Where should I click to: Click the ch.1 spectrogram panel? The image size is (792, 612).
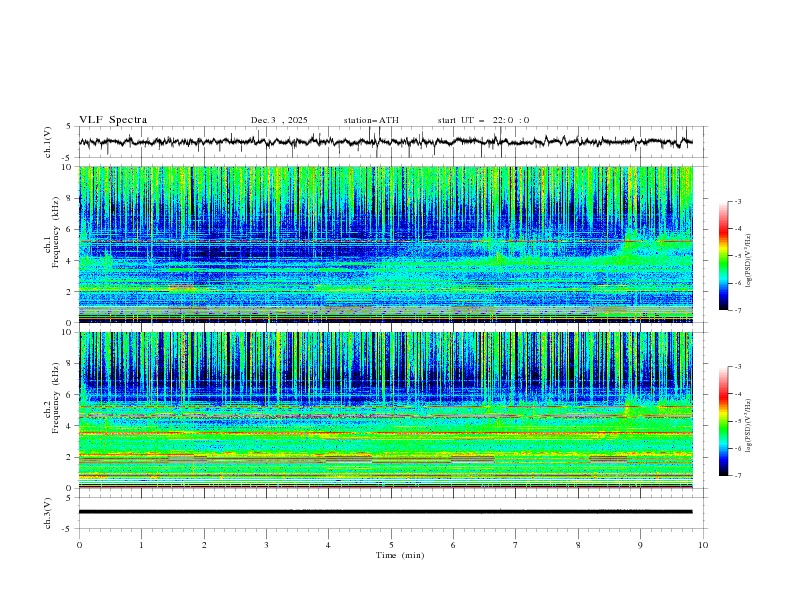[x=385, y=244]
